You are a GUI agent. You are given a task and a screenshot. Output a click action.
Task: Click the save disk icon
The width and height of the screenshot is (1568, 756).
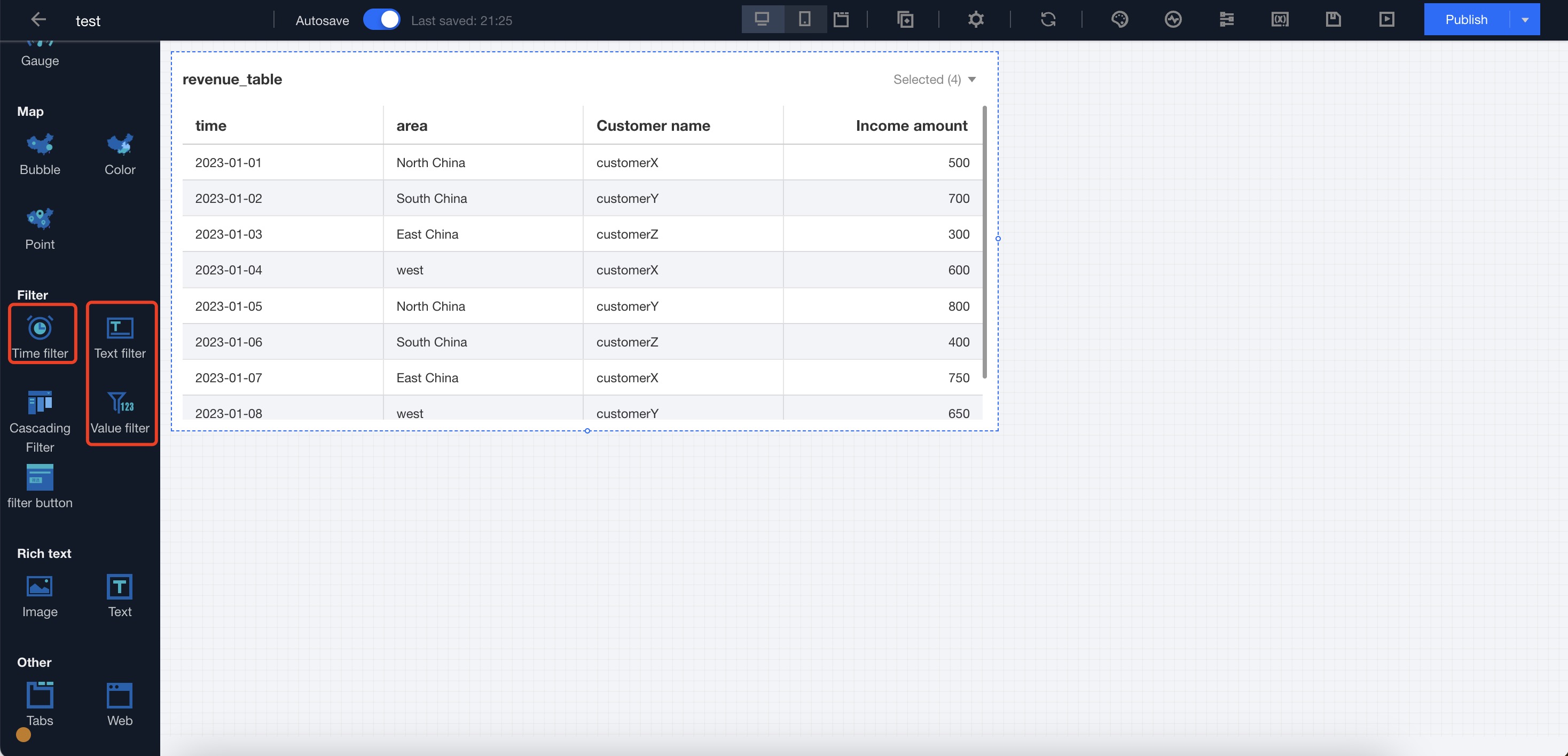[1333, 19]
